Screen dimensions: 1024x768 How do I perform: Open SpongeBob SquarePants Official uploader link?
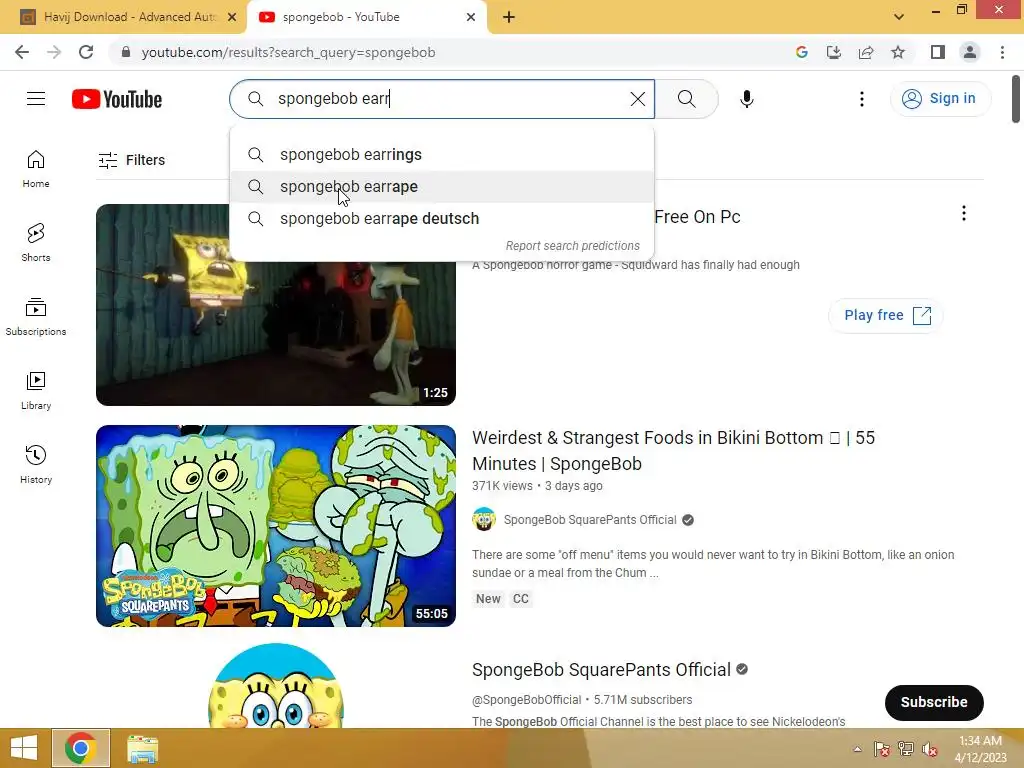[590, 520]
